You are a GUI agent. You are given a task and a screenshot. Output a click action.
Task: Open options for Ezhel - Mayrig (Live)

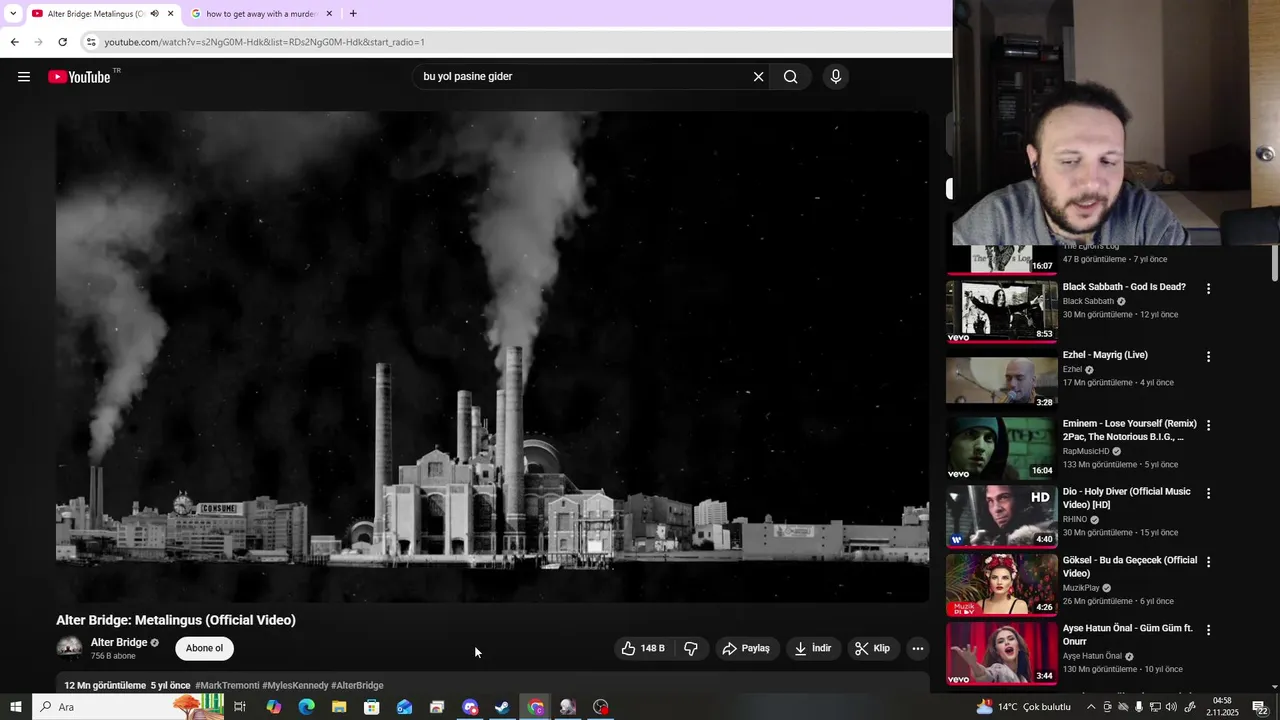(x=1208, y=356)
